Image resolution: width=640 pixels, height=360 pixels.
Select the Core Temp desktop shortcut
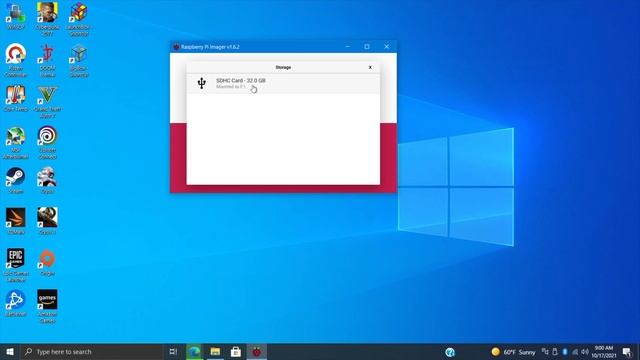16,98
